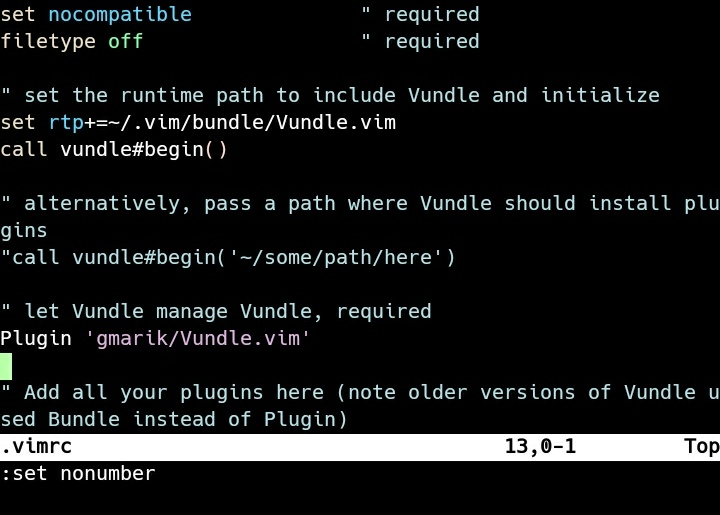
Task: Click 'required' comment on the filetype line
Action: point(432,41)
